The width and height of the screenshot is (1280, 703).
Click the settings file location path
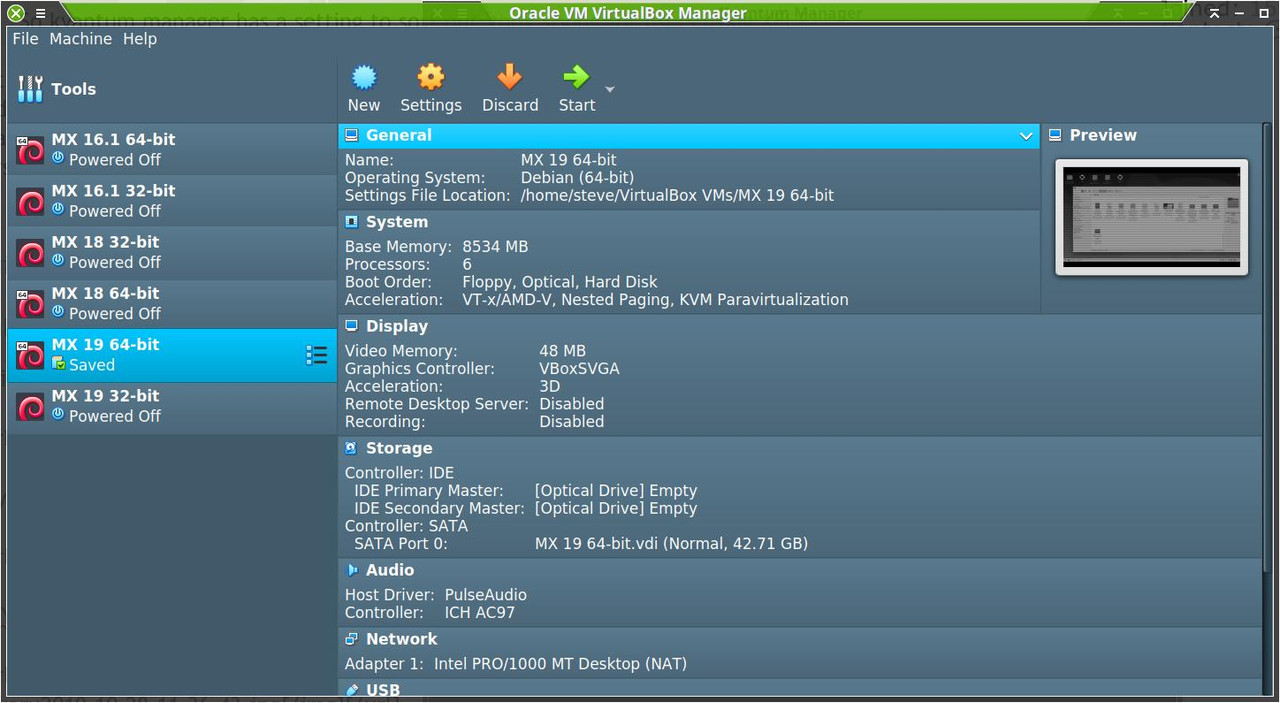click(x=677, y=195)
